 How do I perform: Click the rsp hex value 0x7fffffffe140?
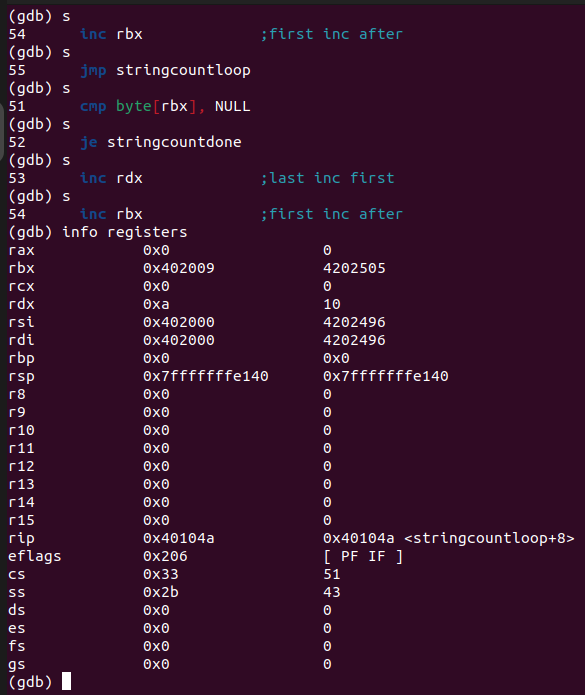pyautogui.click(x=206, y=376)
